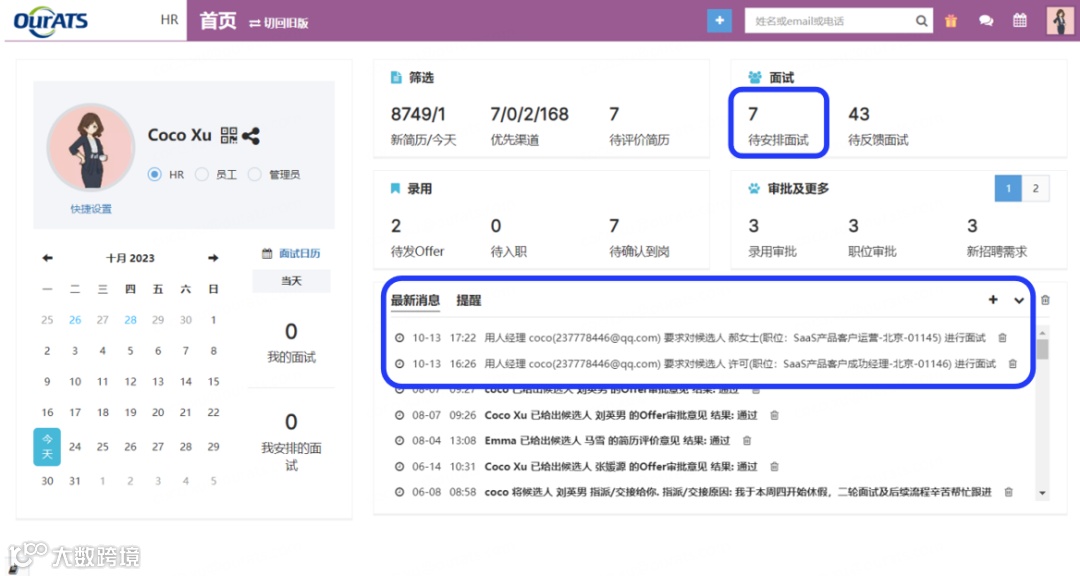Open the user avatar in top right

pos(1060,21)
